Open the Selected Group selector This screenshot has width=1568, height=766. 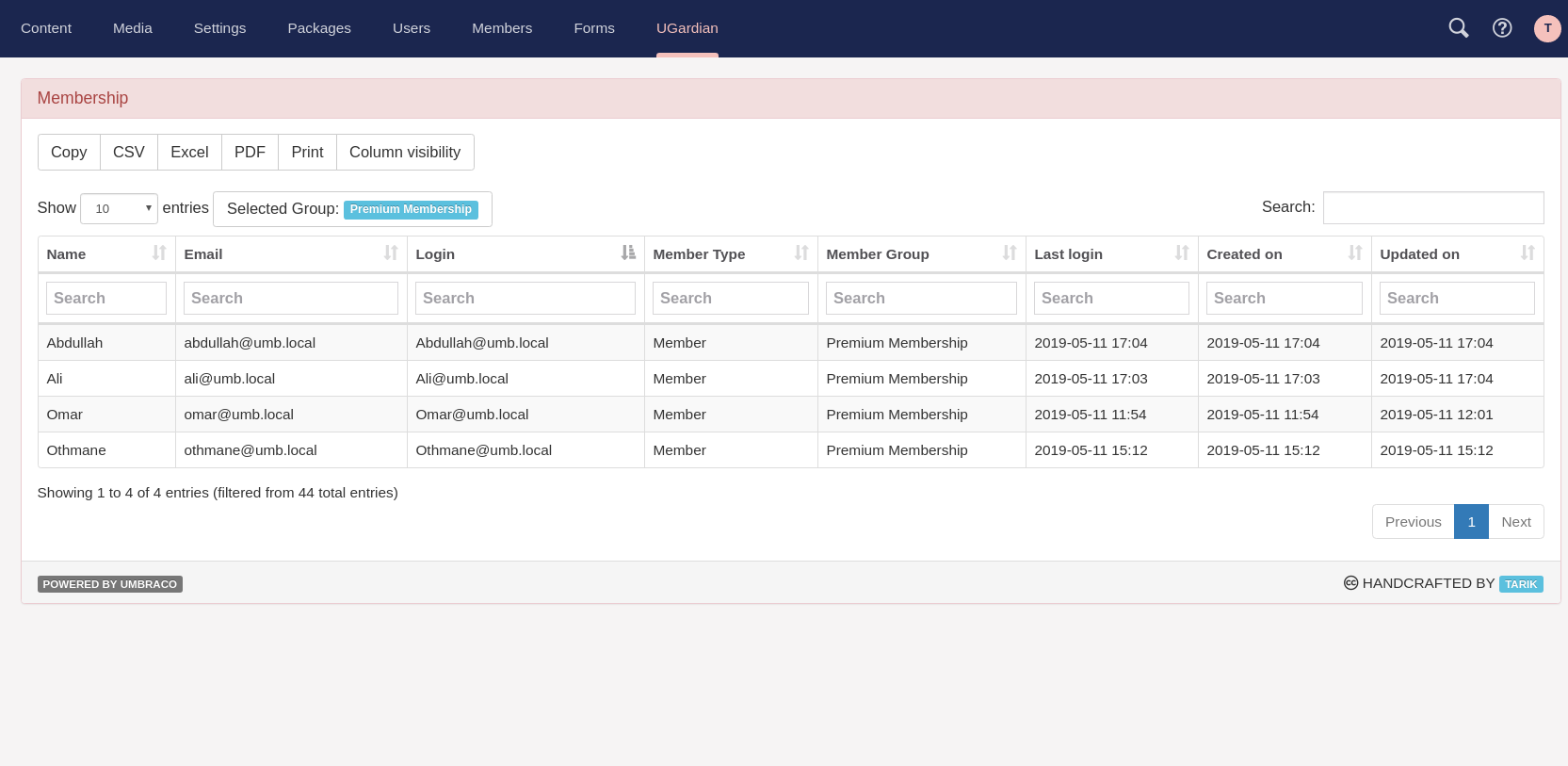352,209
